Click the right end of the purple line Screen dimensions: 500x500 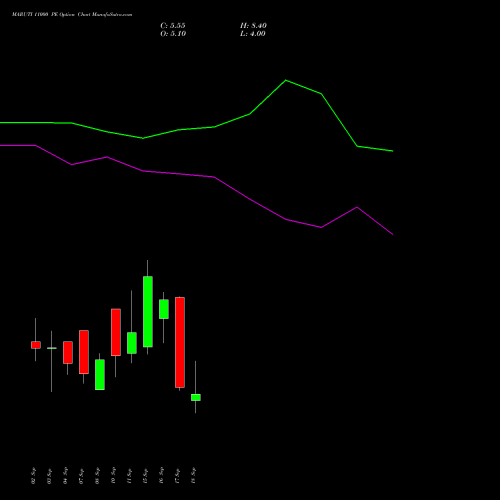click(x=393, y=234)
